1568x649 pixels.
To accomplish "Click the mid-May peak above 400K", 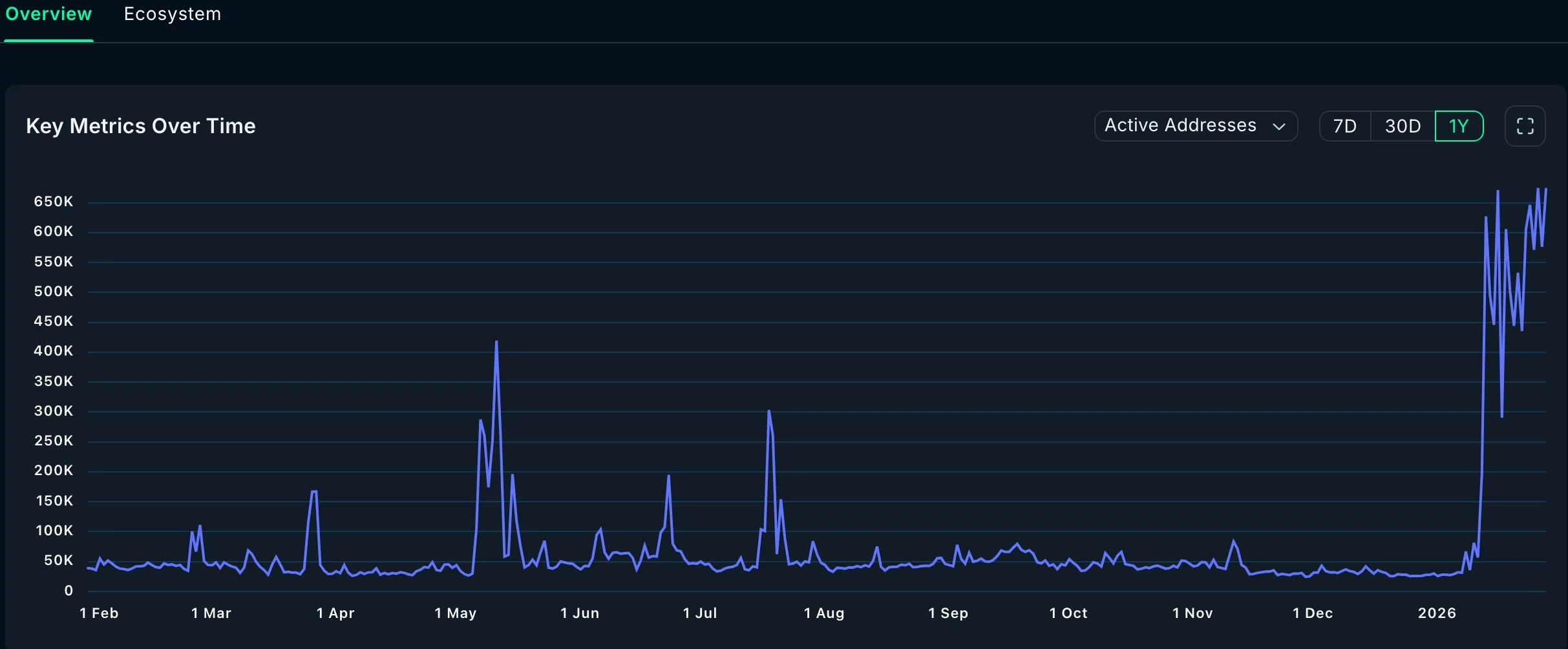I will pos(496,342).
